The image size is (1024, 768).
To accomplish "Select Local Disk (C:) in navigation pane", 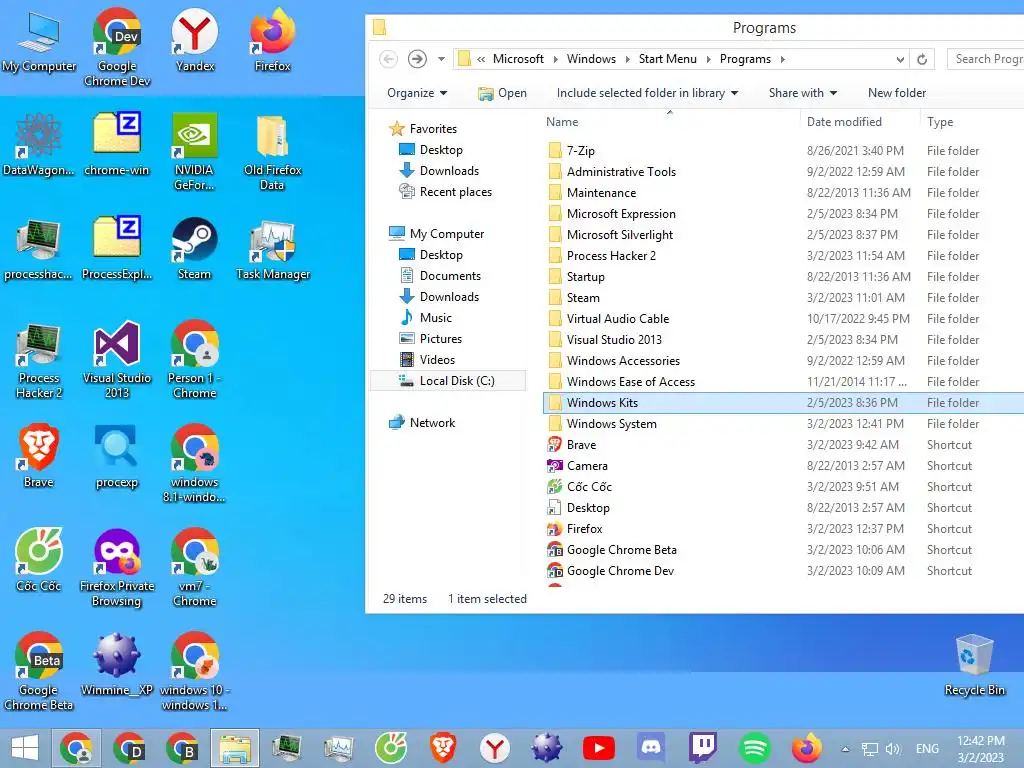I will click(x=448, y=381).
